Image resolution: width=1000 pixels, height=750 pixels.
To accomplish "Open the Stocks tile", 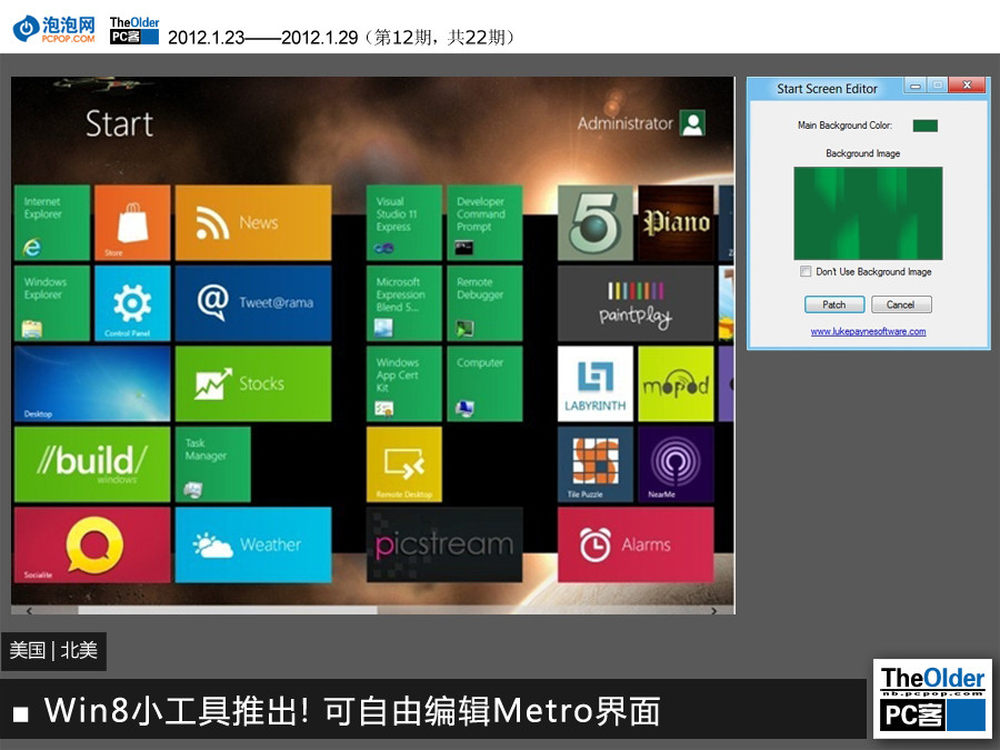I will [x=253, y=384].
